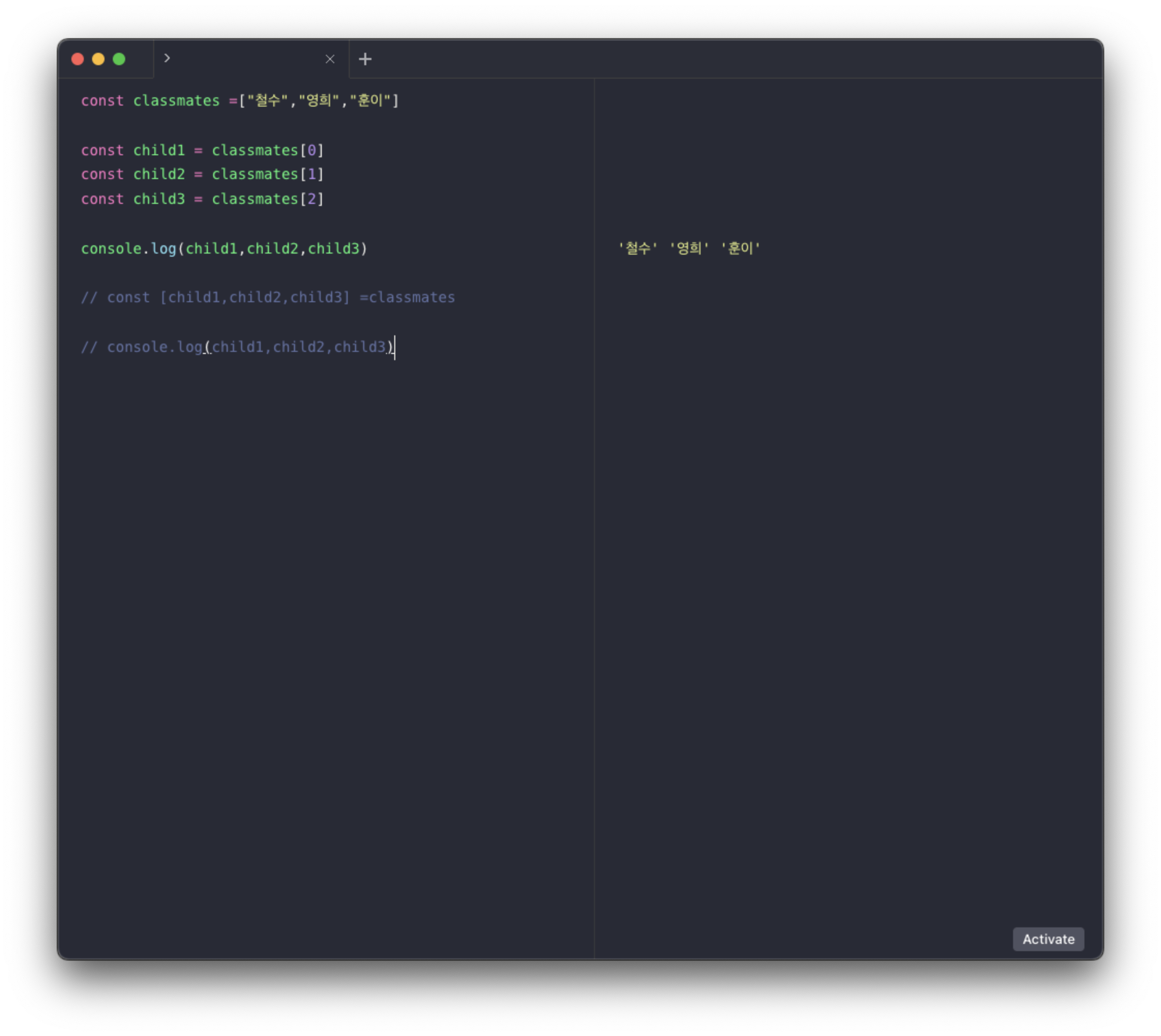Click the output result '철수' '영희' '훈이'
The width and height of the screenshot is (1161, 1036).
click(689, 249)
